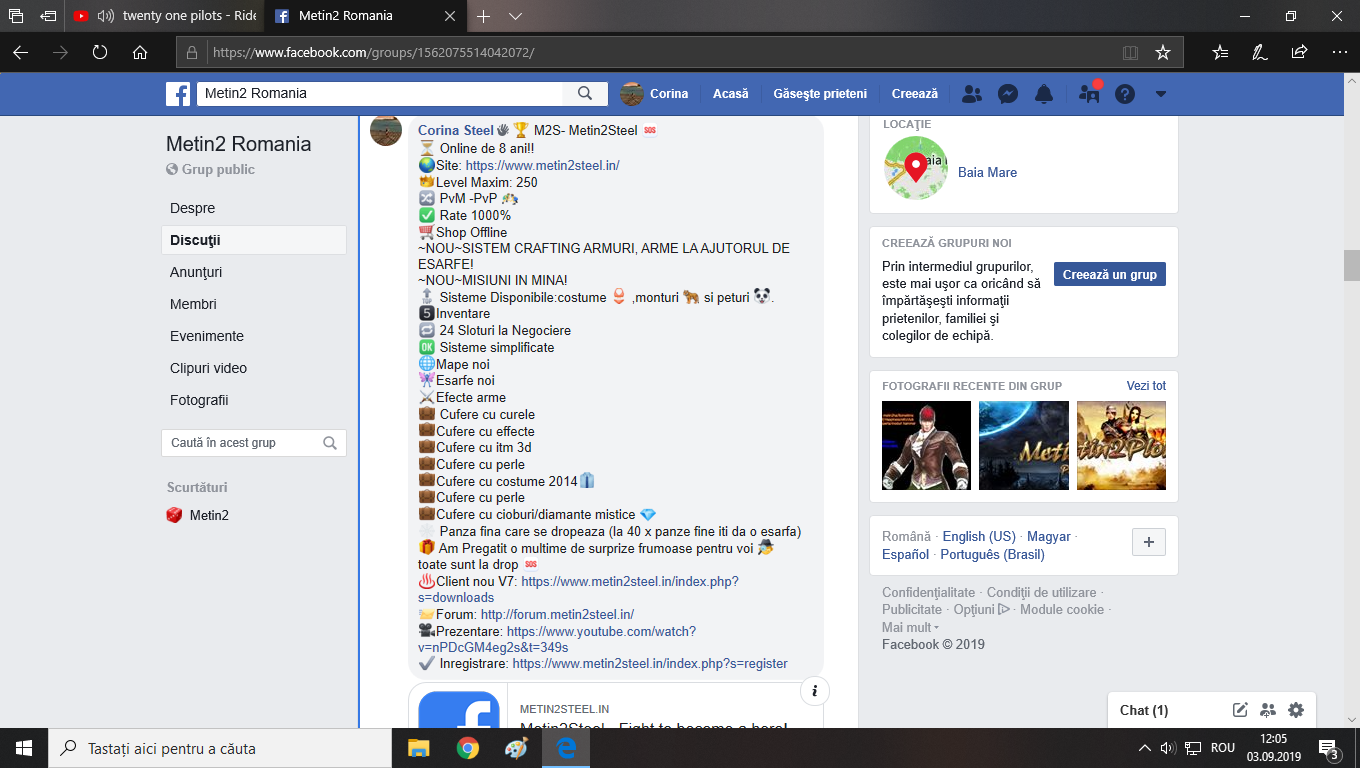Click the browser Refresh button
The width and height of the screenshot is (1360, 768).
[x=99, y=52]
